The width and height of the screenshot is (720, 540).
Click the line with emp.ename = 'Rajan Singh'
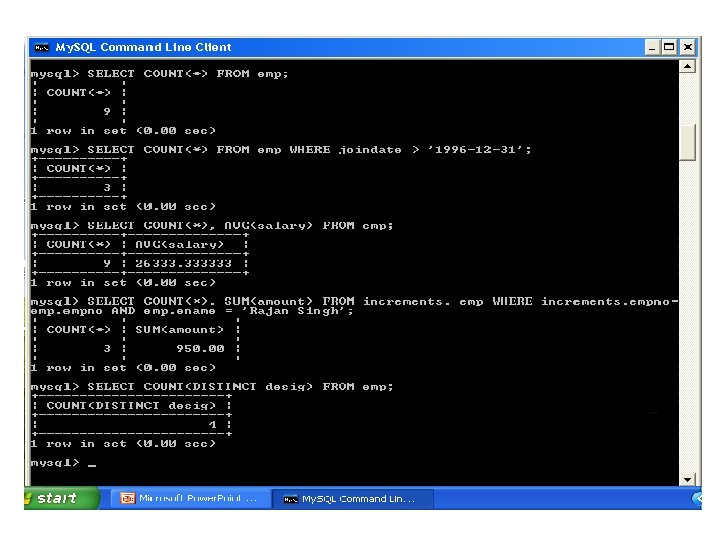click(x=192, y=311)
